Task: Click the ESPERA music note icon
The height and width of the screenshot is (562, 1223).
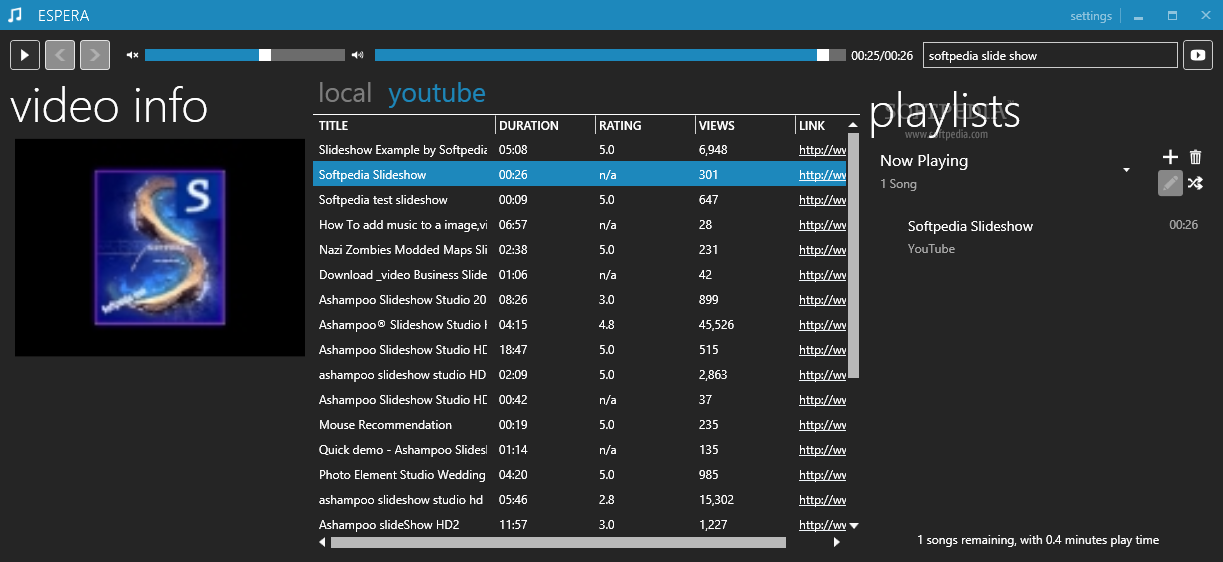Action: pyautogui.click(x=15, y=15)
